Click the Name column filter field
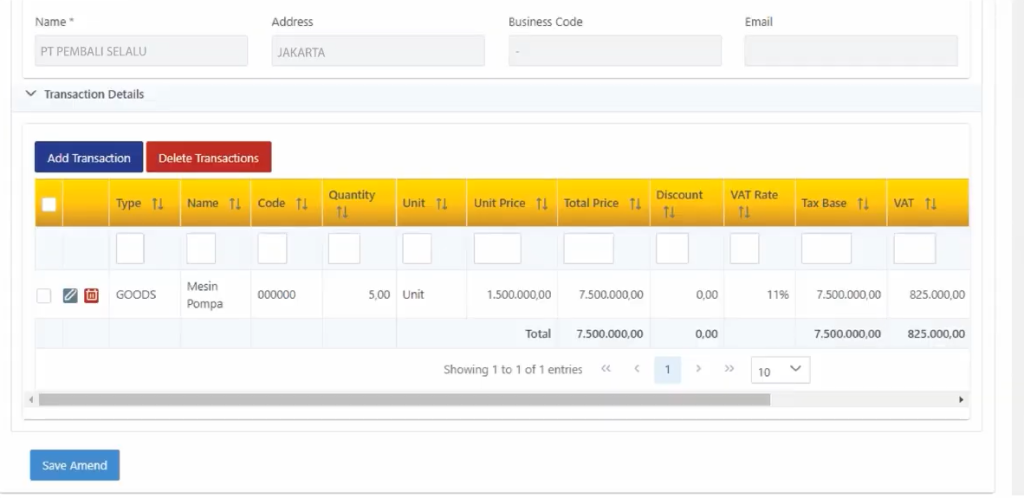 pos(201,248)
